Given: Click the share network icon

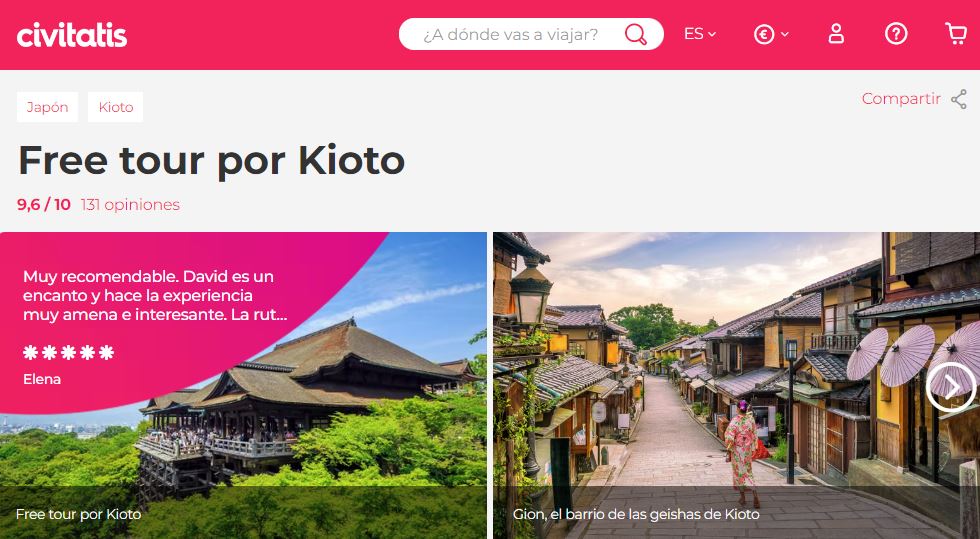Looking at the screenshot, I should click(x=959, y=99).
